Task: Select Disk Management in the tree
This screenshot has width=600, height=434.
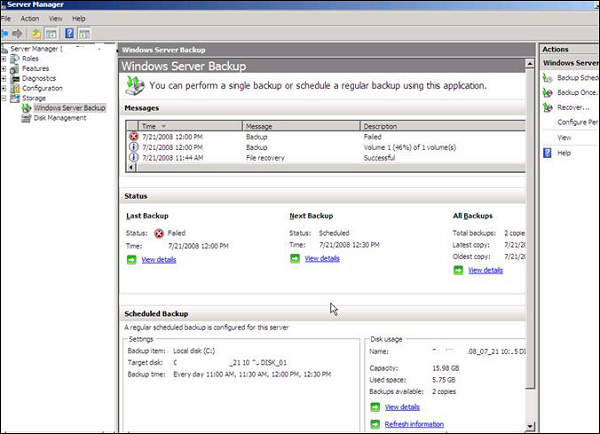Action: 60,117
